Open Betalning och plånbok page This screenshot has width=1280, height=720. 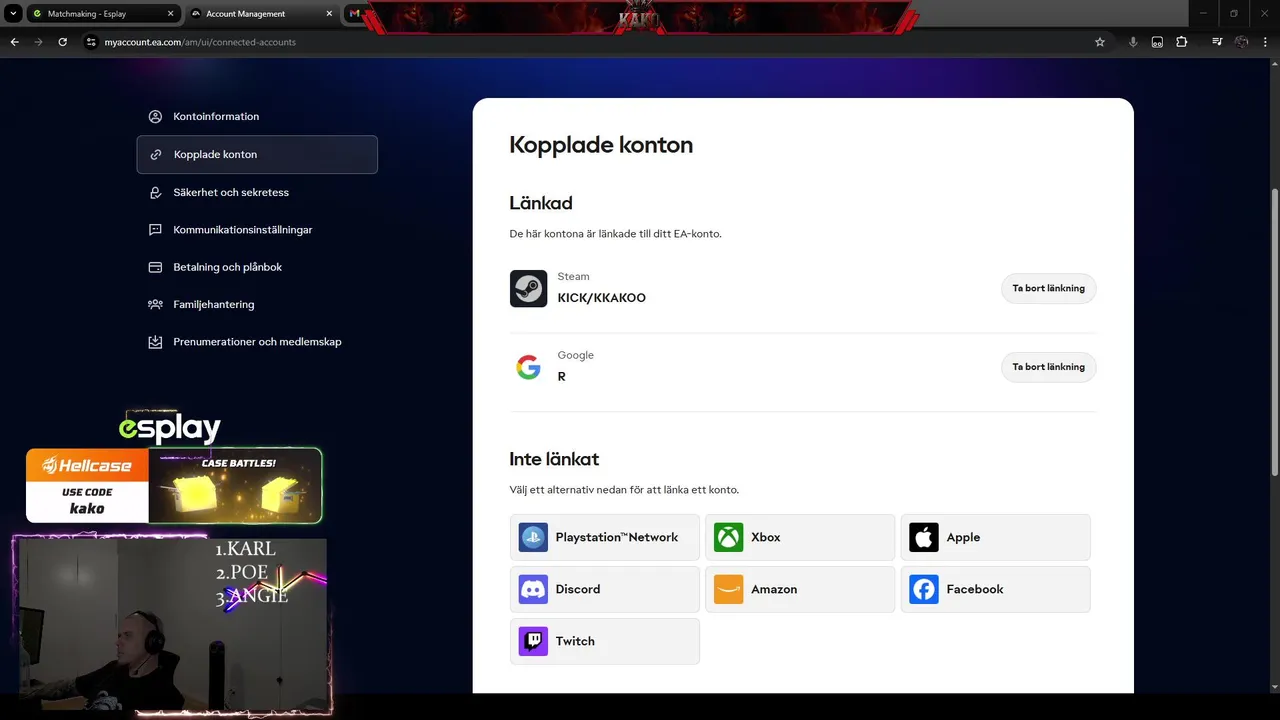257,267
